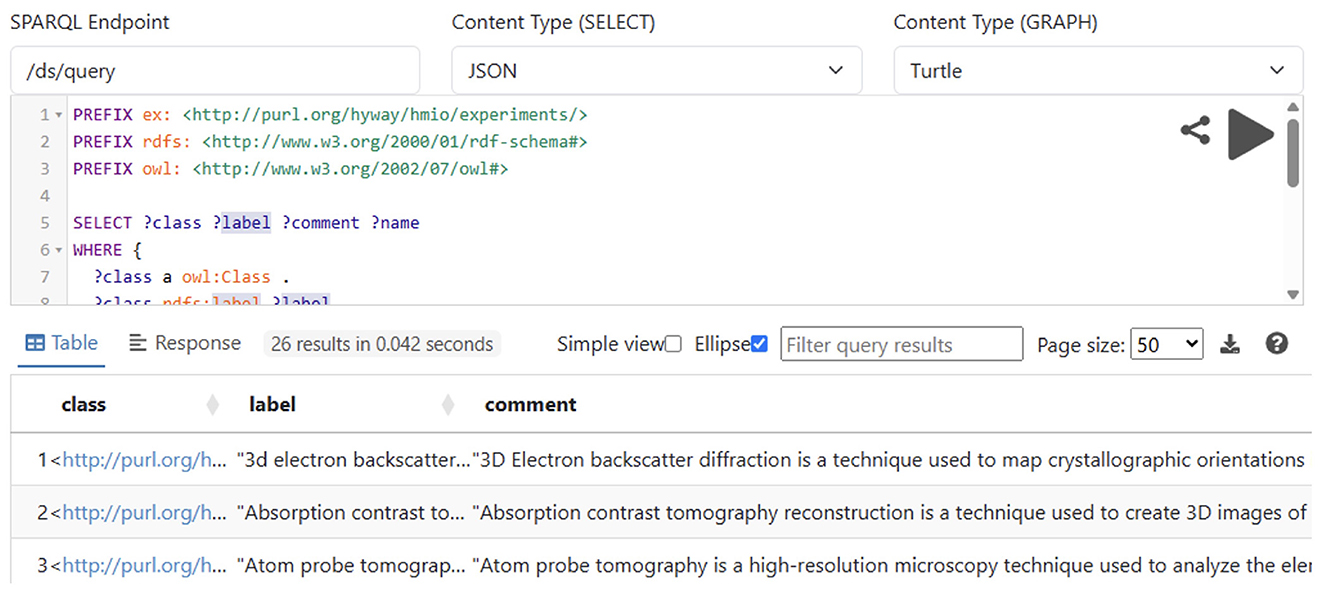This screenshot has width=1325, height=591.
Task: Click the editor scroll up arrow
Action: click(1293, 107)
